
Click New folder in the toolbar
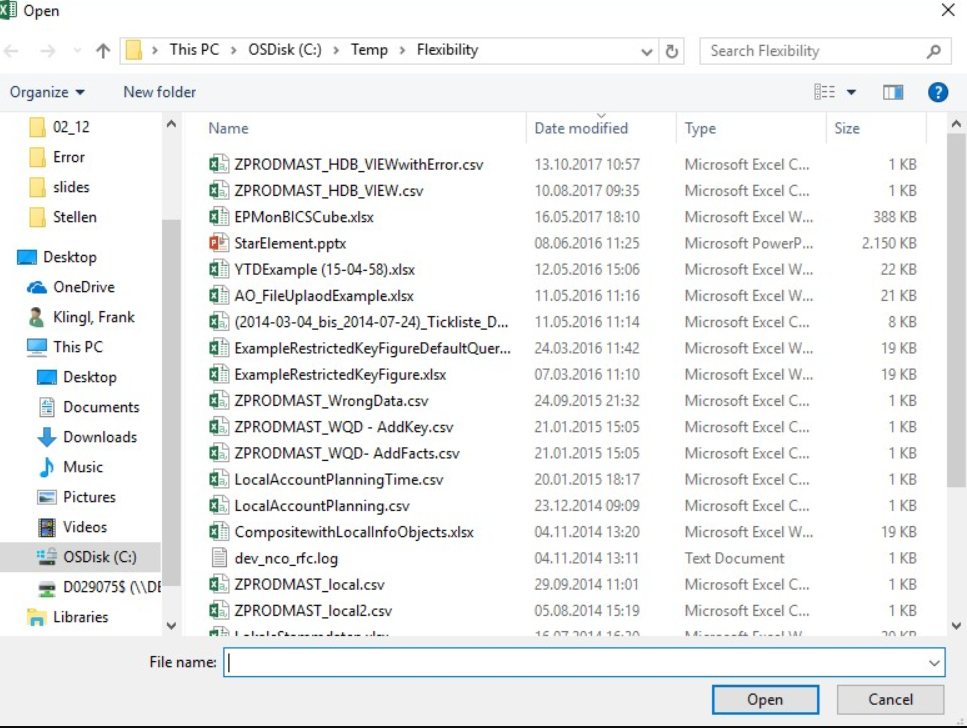pos(159,92)
